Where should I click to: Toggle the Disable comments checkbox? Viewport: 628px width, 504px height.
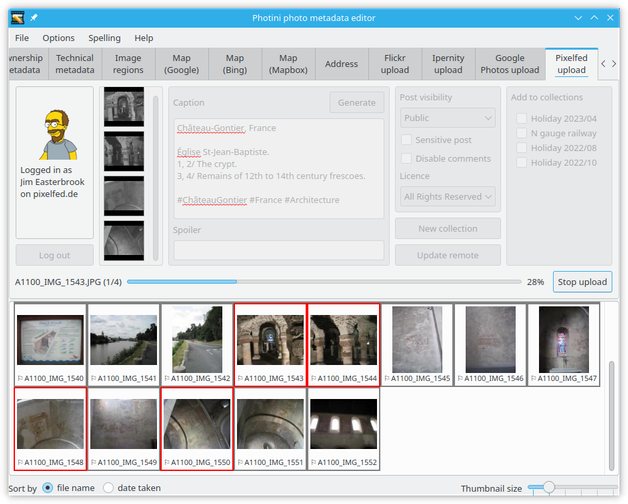pyautogui.click(x=406, y=159)
